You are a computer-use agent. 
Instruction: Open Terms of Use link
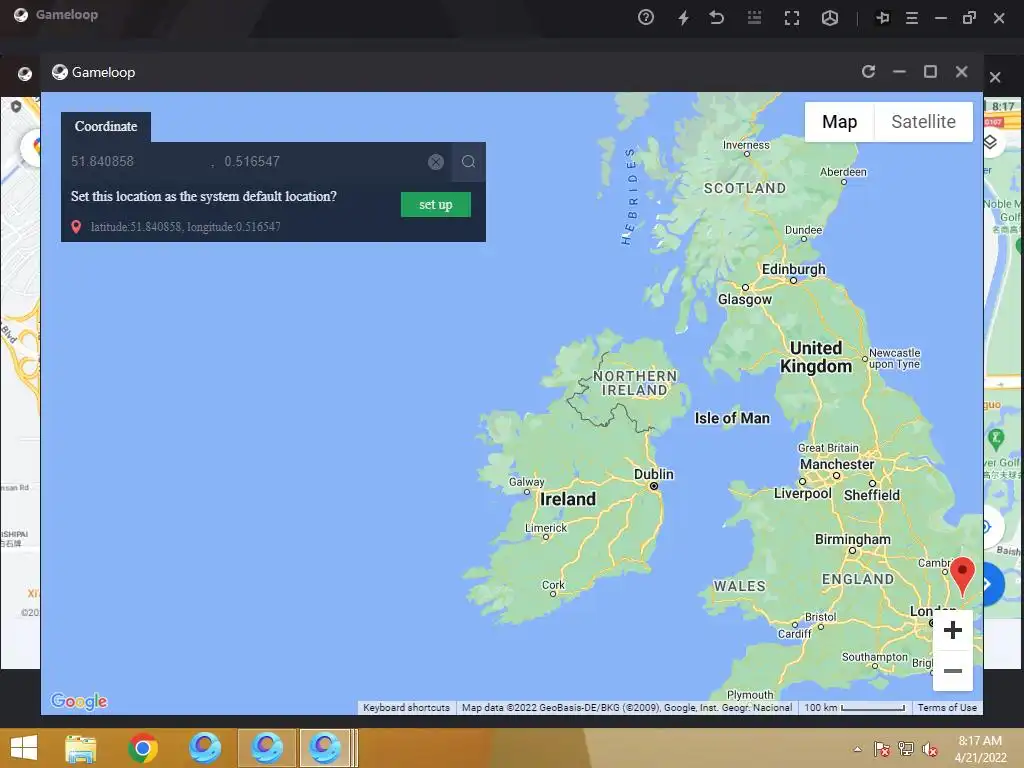947,707
